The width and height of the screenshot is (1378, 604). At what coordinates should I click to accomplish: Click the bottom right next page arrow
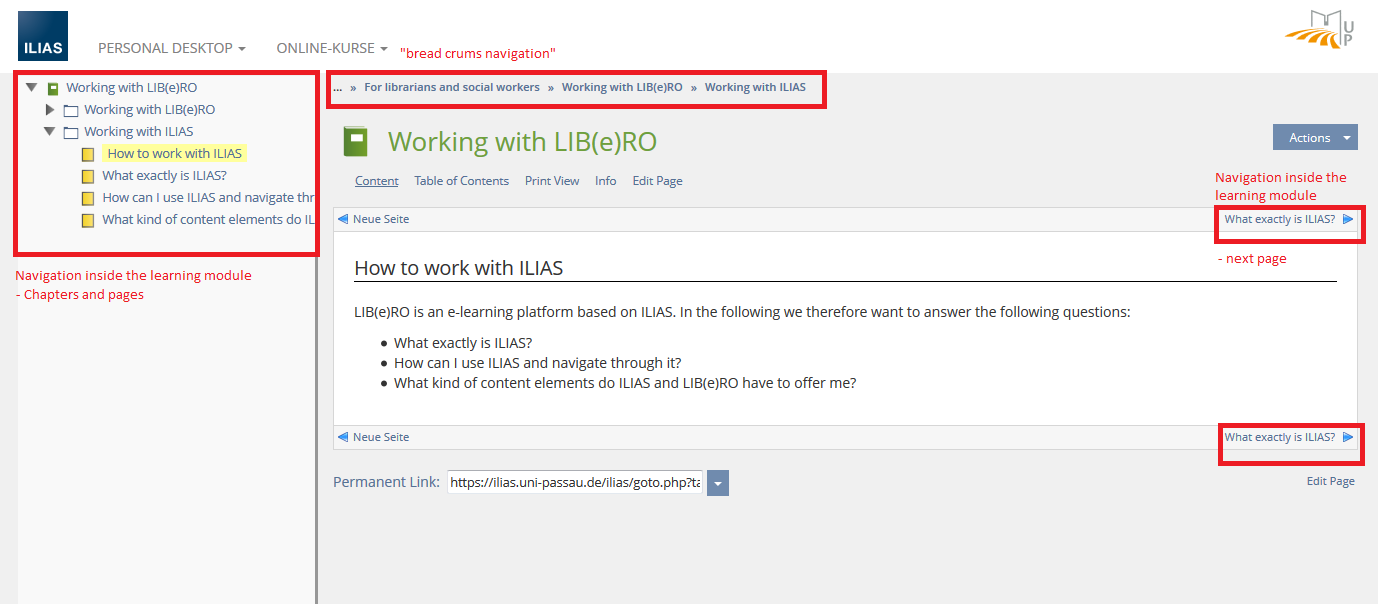tap(1348, 437)
